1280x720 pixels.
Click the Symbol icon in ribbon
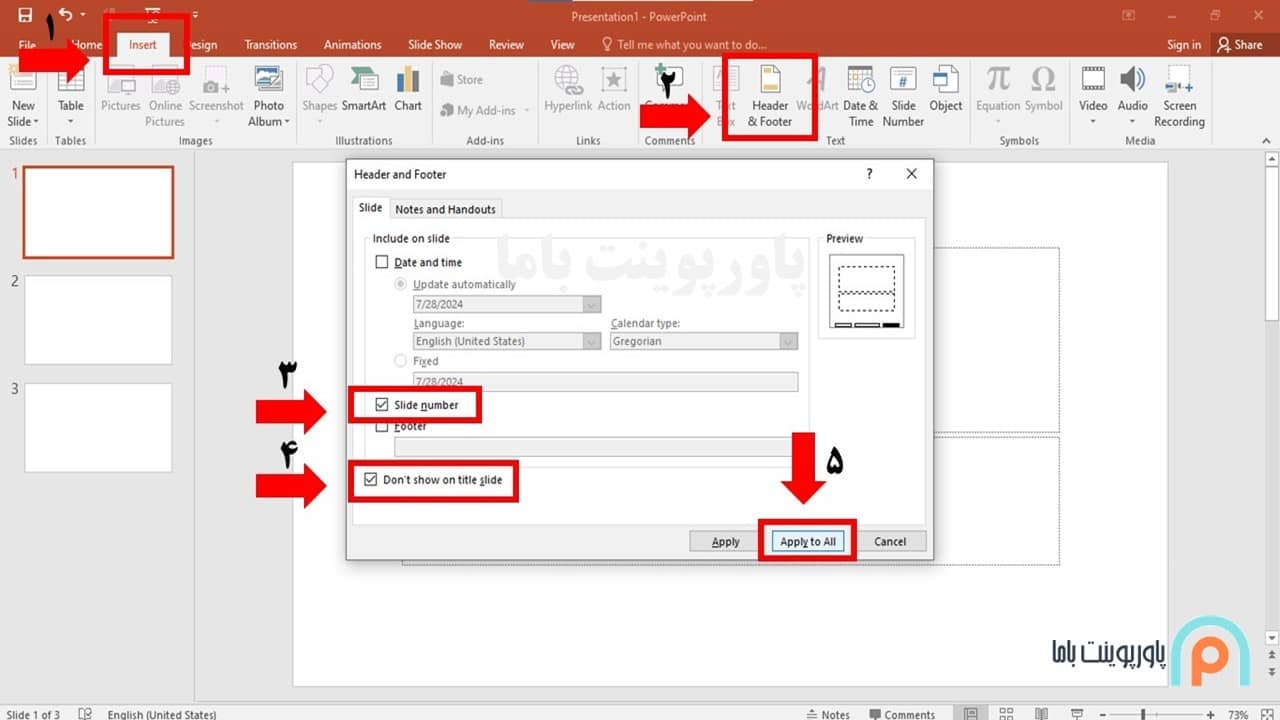(x=1043, y=90)
